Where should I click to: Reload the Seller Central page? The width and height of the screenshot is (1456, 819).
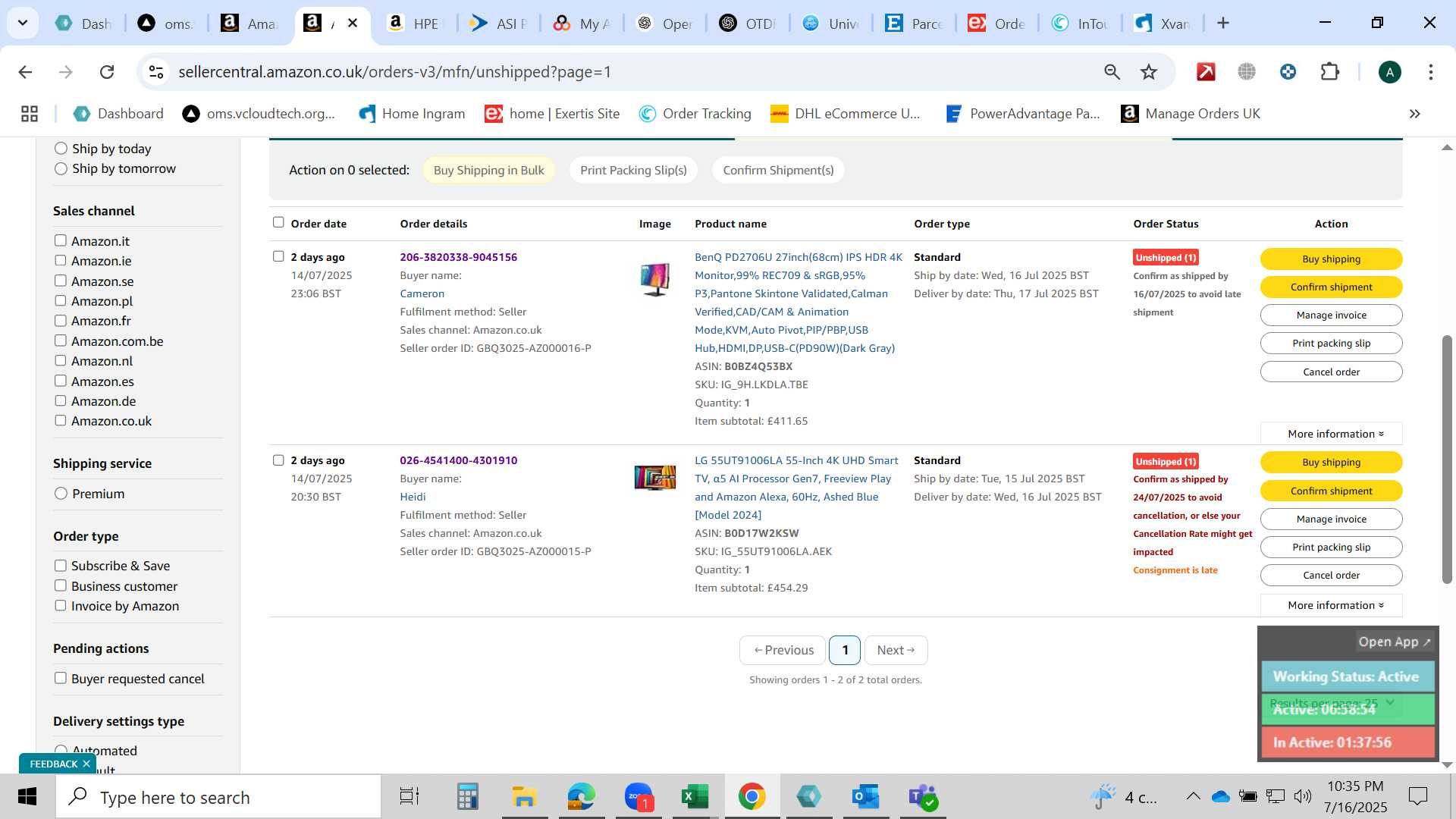pos(107,72)
